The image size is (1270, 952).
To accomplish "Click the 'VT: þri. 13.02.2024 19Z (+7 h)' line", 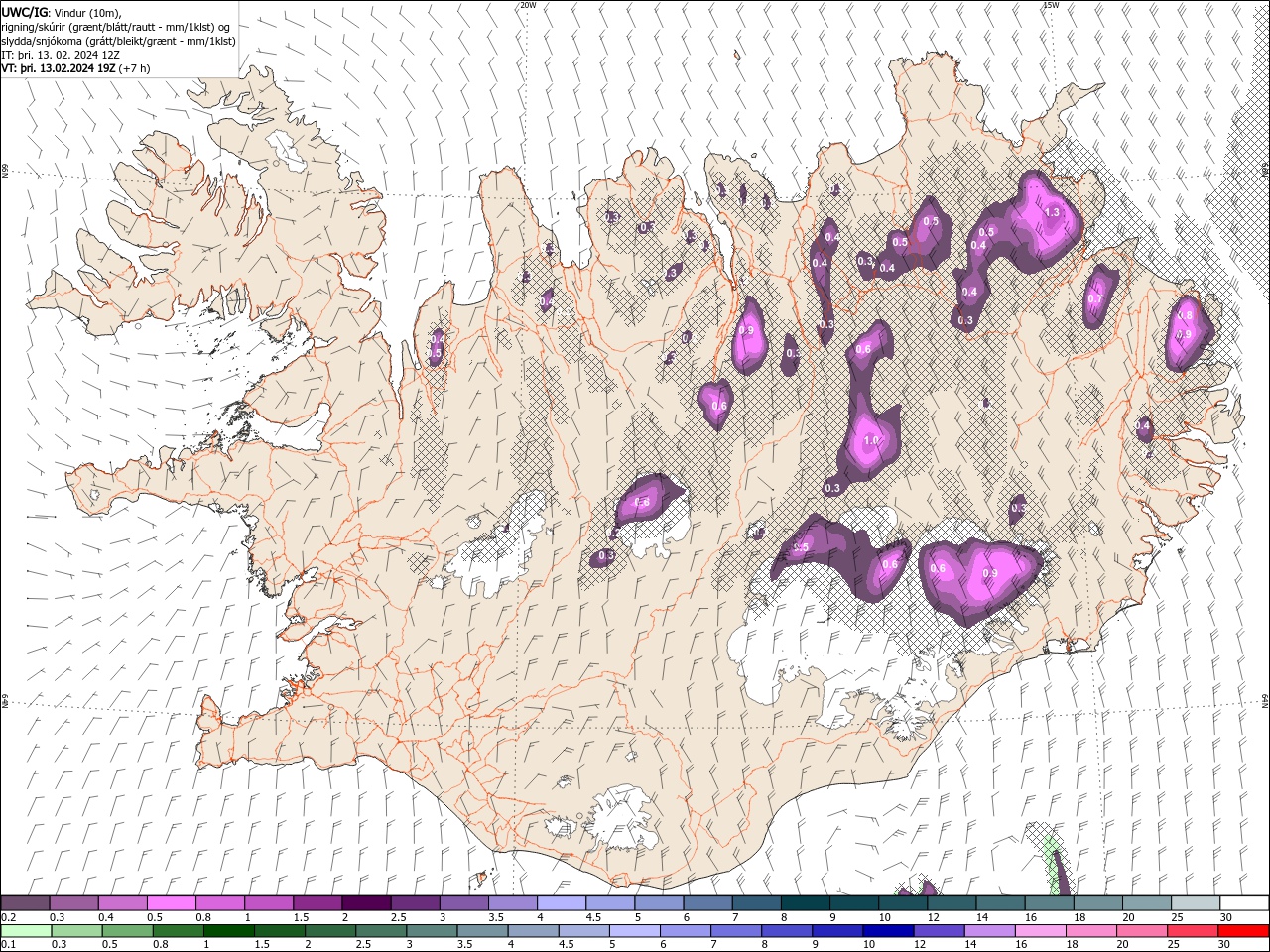I will coord(76,68).
